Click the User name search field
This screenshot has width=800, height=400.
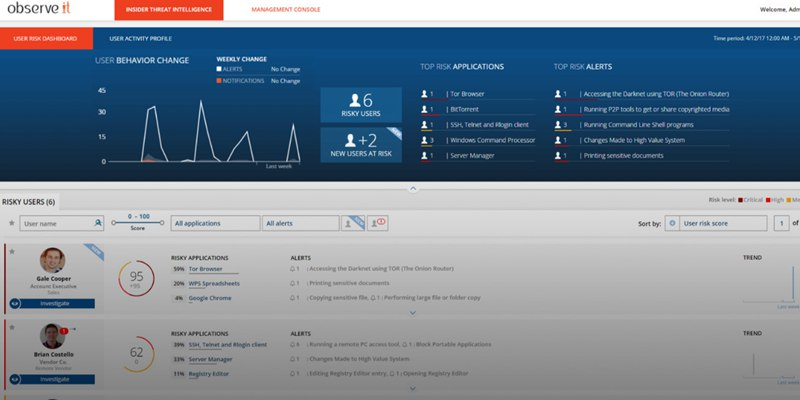[55, 223]
